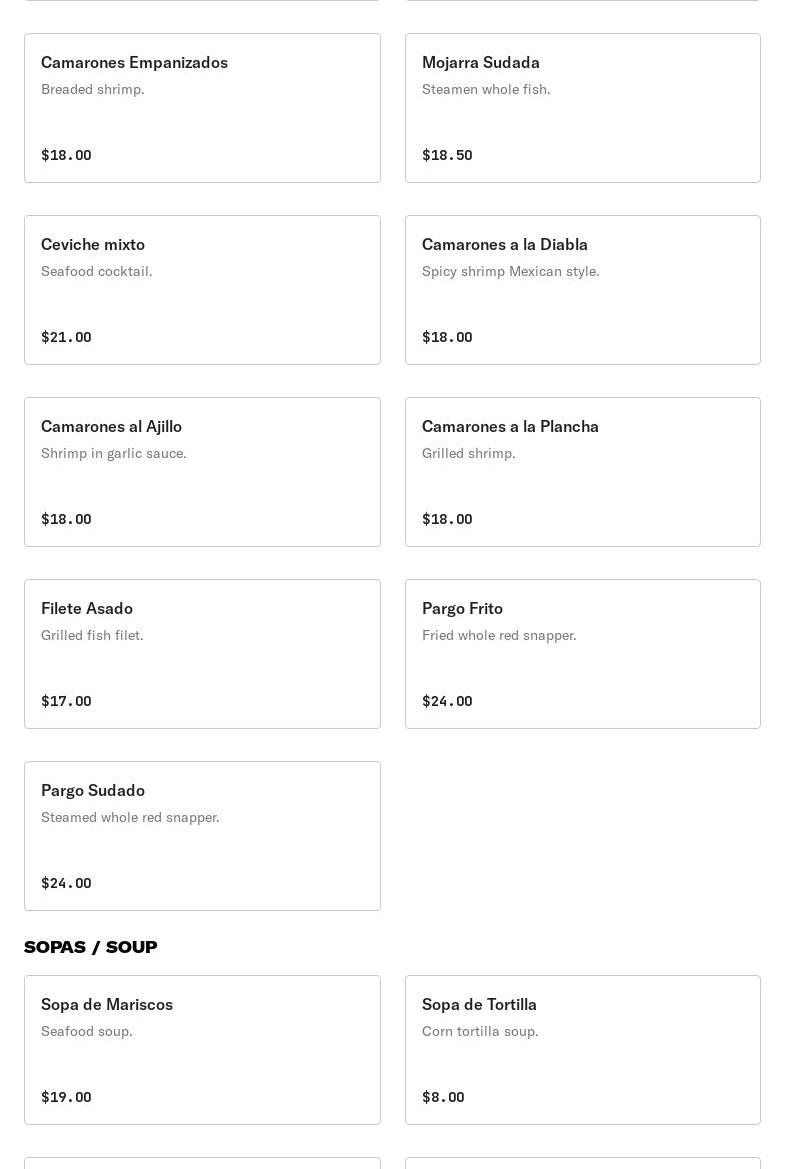Open Camarones a la Diabla card

(x=582, y=290)
